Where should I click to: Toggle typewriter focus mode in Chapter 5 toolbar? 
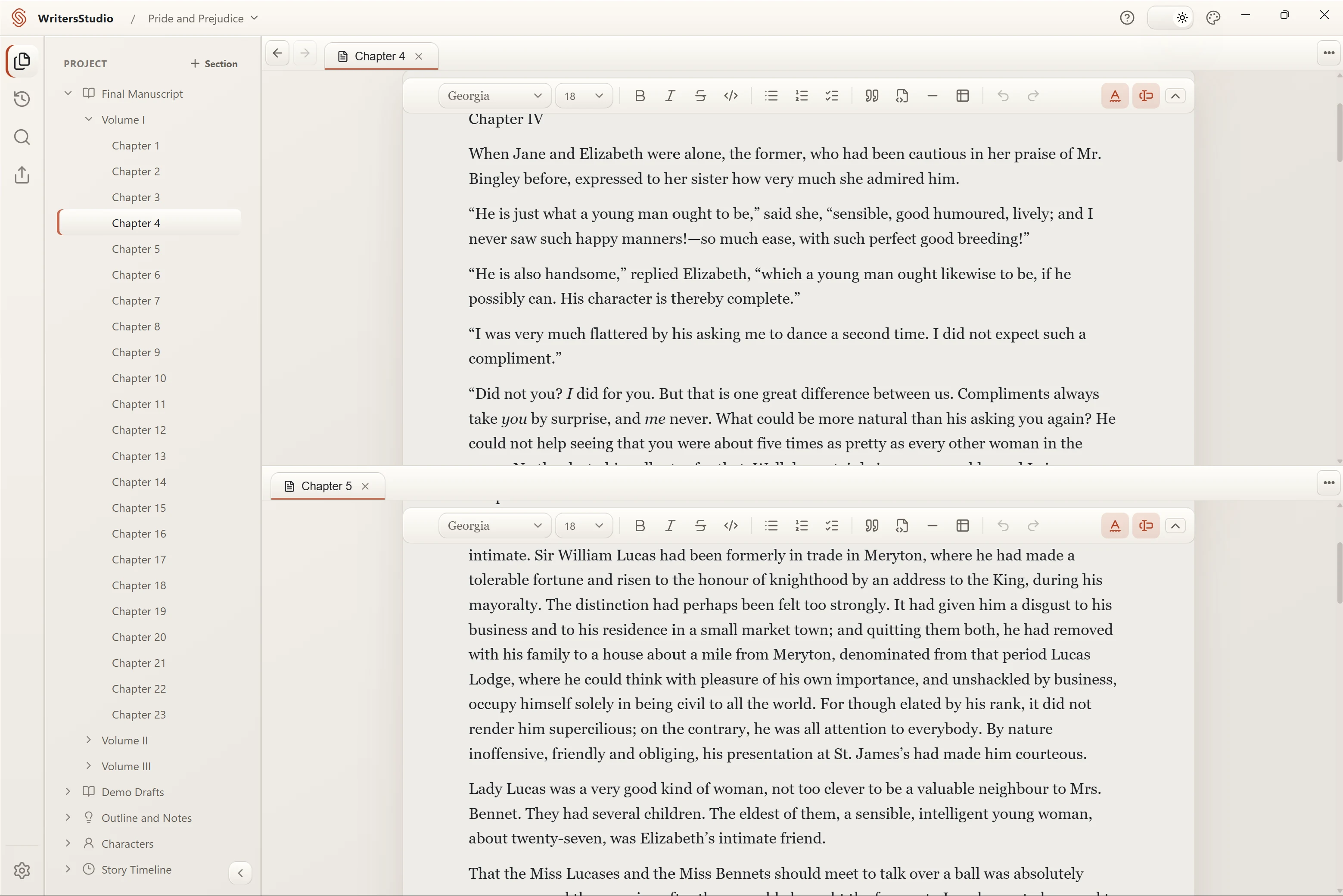click(1145, 526)
